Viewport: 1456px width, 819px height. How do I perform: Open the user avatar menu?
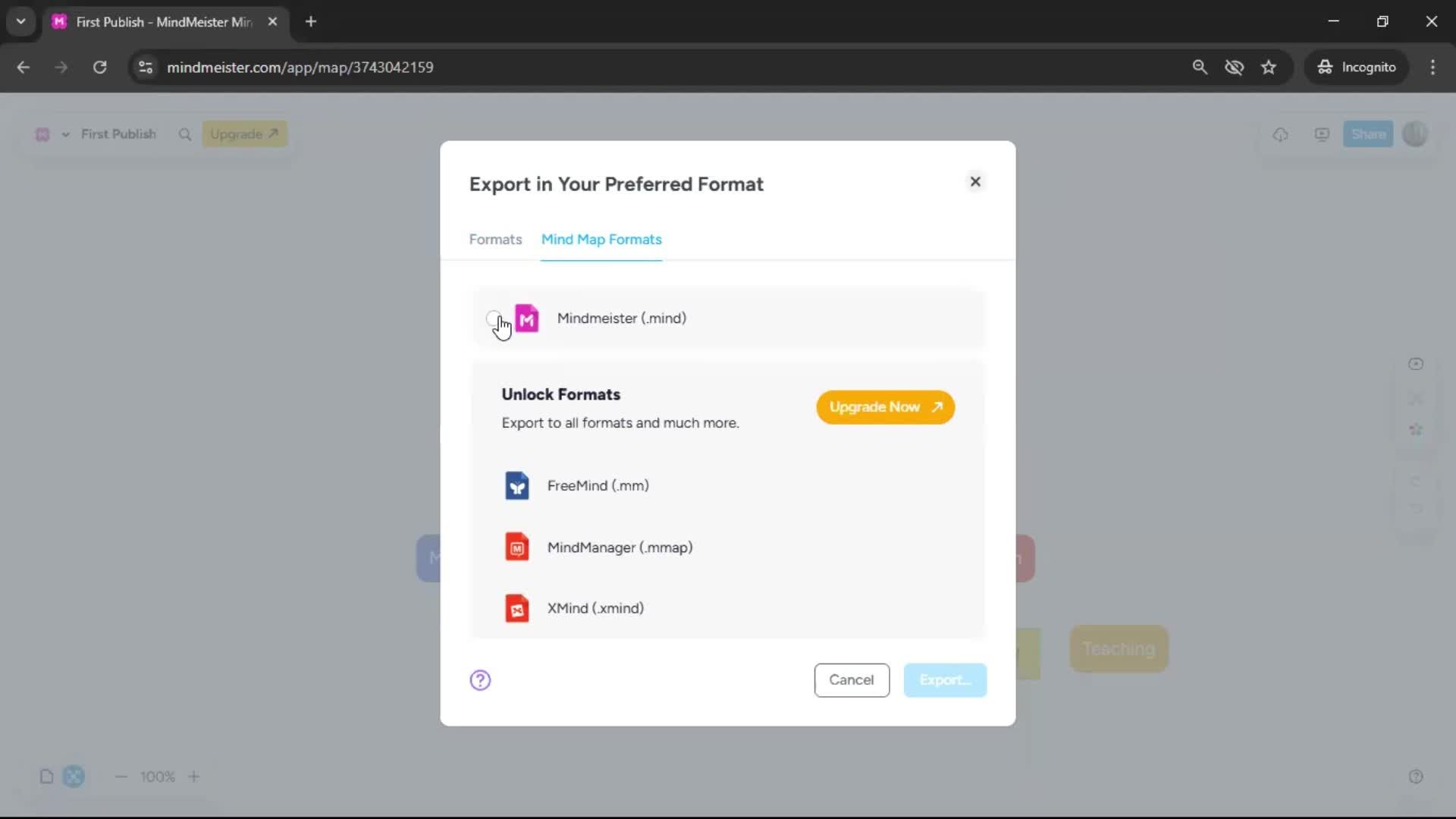pyautogui.click(x=1415, y=134)
